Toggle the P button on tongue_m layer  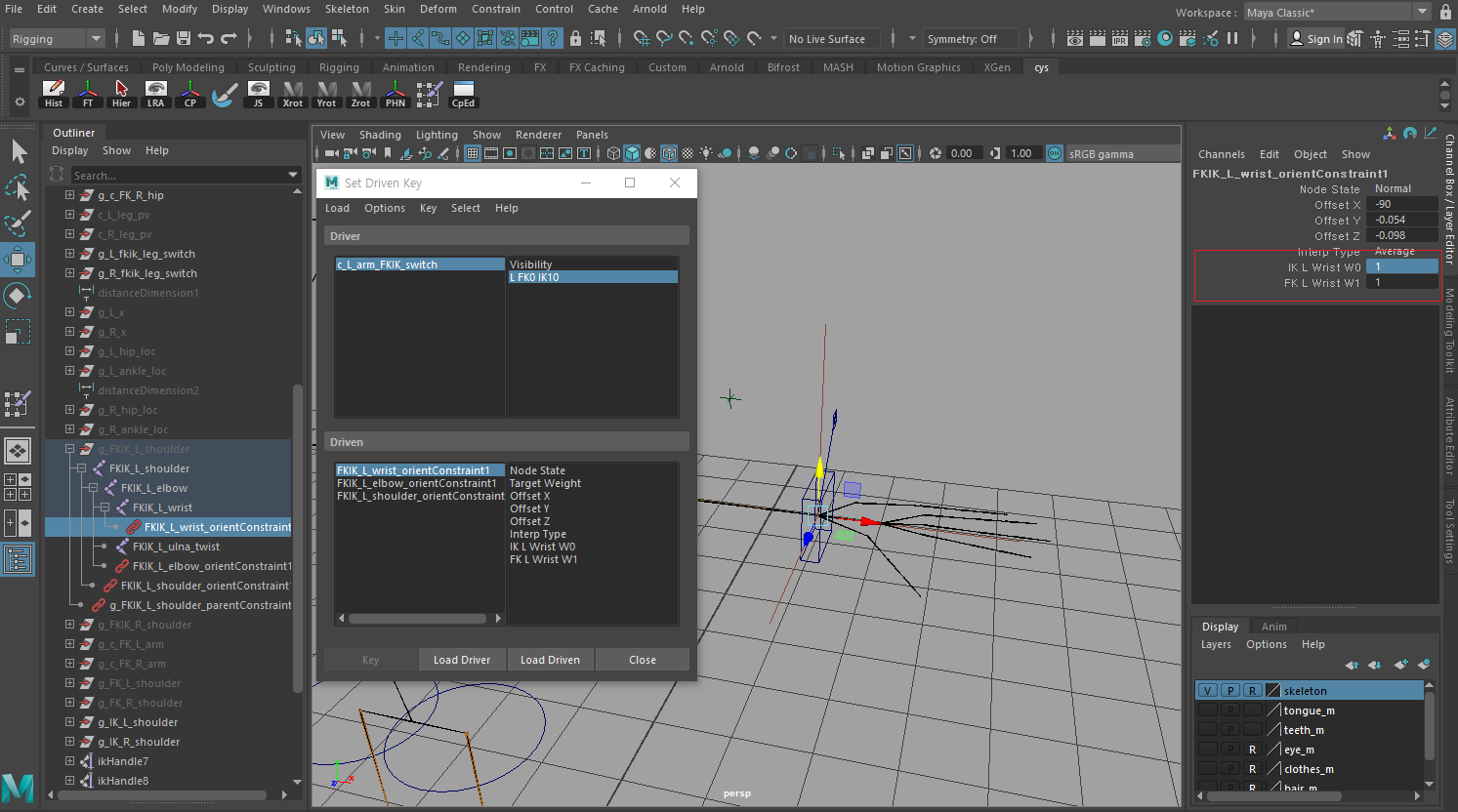point(1229,710)
